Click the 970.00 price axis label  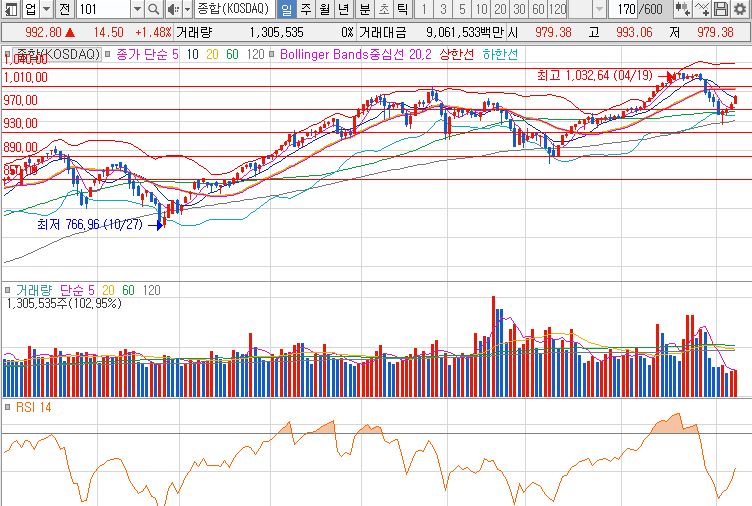pyautogui.click(x=21, y=100)
